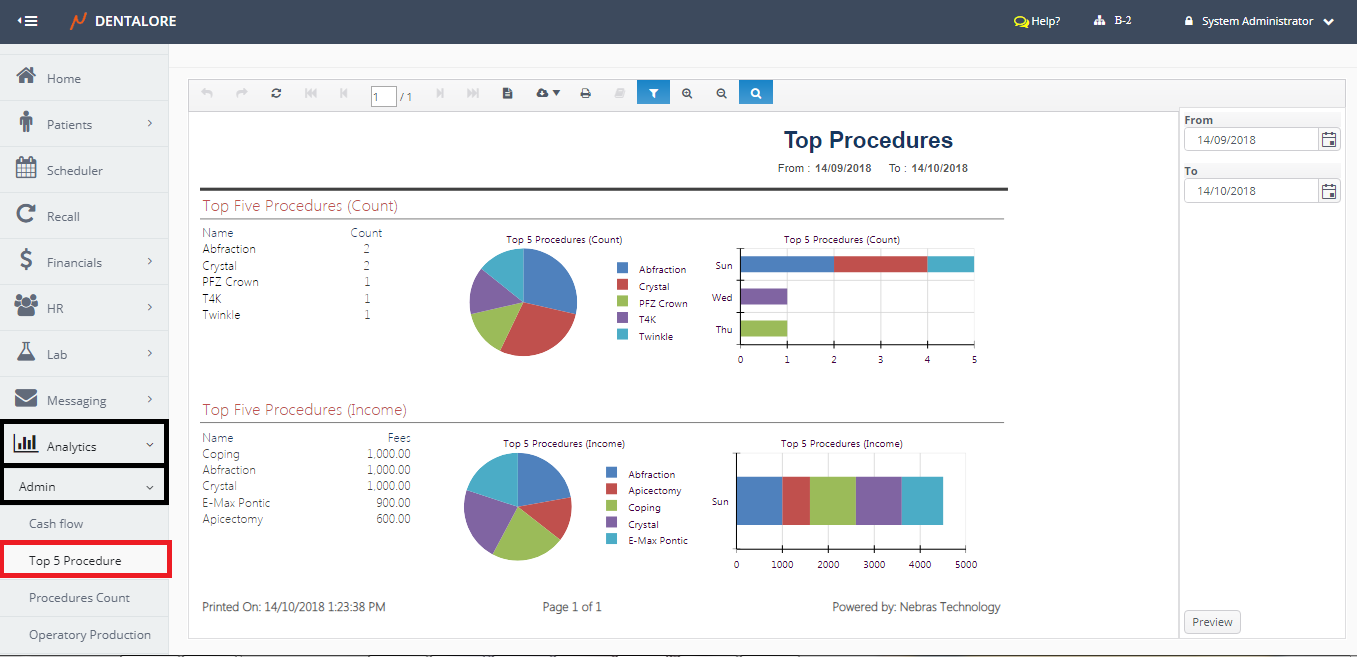
Task: Click the print report icon
Action: point(586,93)
